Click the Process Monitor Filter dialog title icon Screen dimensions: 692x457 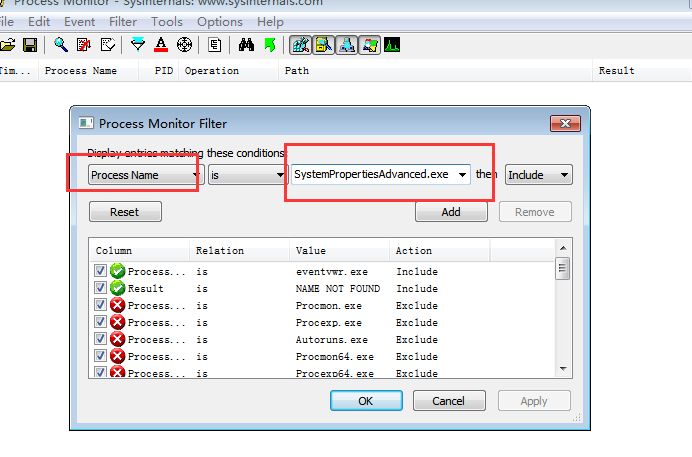pos(86,123)
